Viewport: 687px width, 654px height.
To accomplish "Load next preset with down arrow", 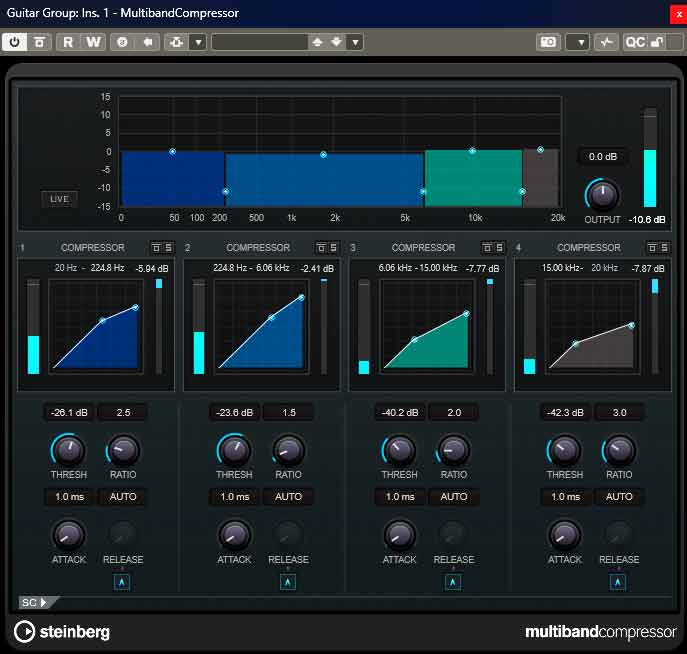I will pos(336,42).
